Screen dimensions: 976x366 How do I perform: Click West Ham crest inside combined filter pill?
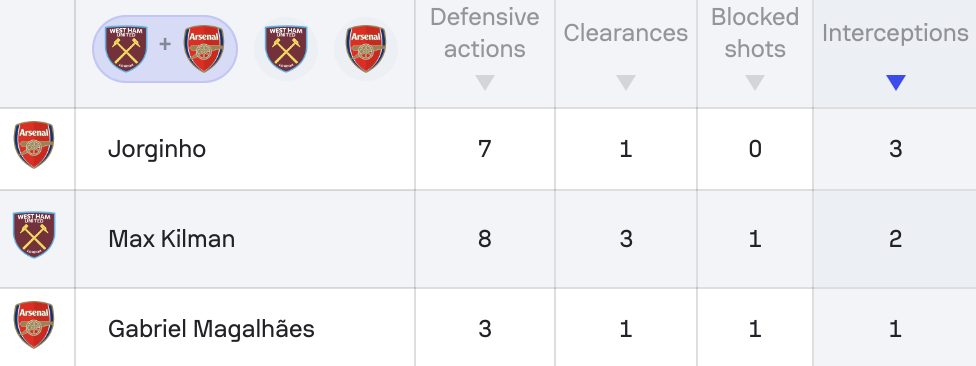(x=126, y=49)
